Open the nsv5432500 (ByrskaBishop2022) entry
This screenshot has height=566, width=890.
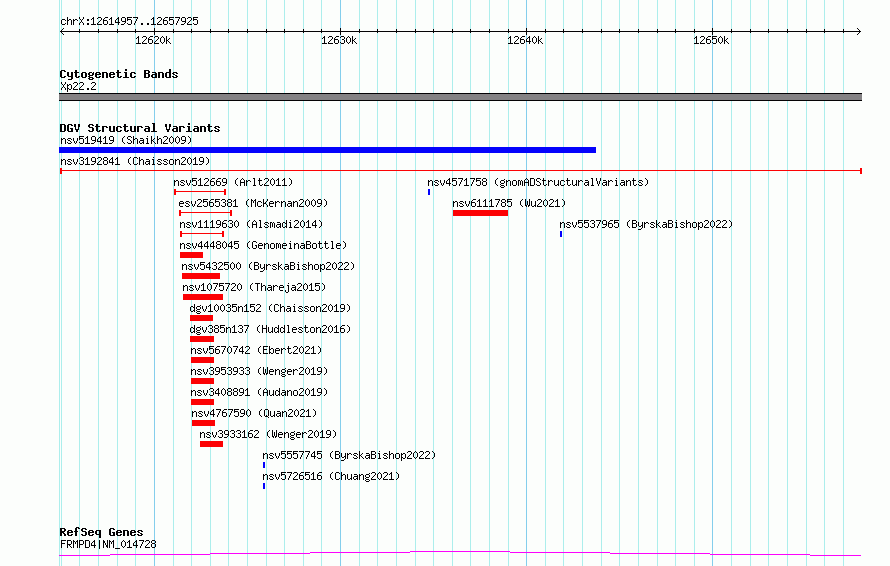(x=268, y=266)
